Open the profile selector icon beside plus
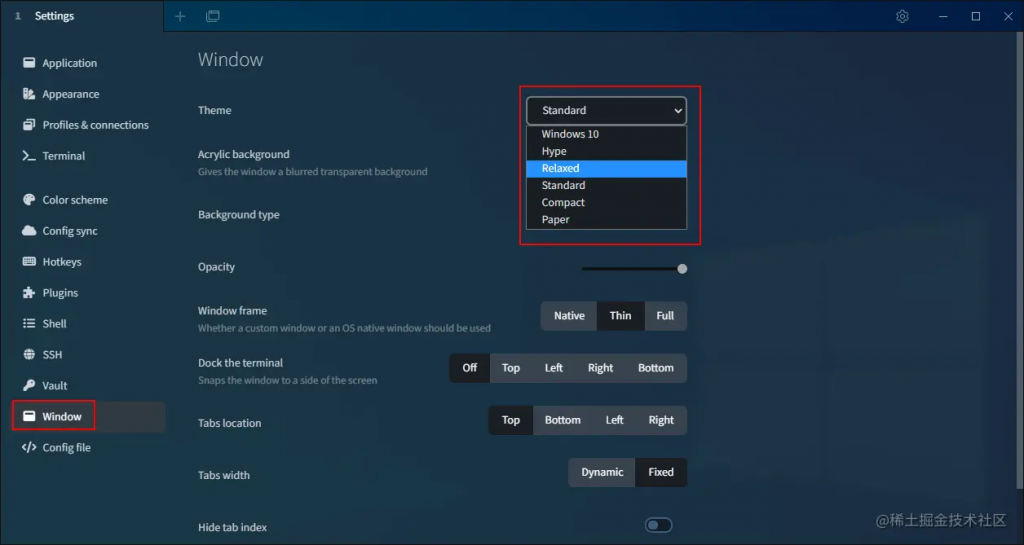 (213, 16)
